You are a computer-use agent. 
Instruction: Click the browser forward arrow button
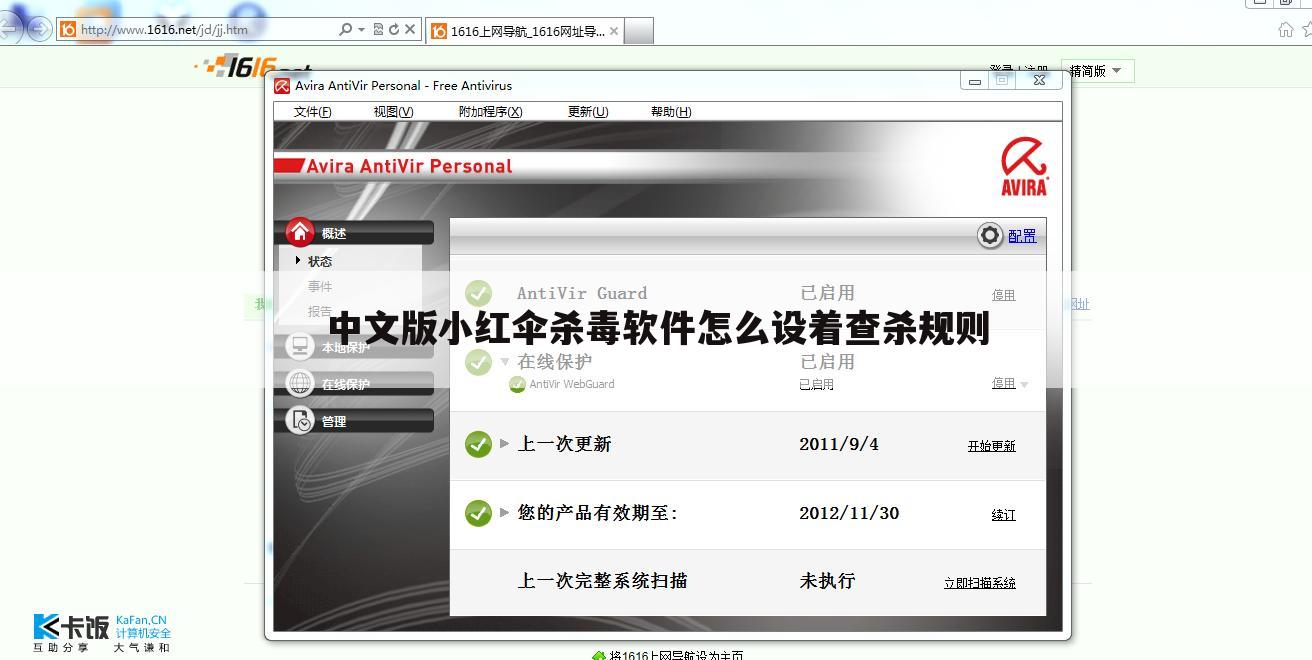pyautogui.click(x=40, y=29)
